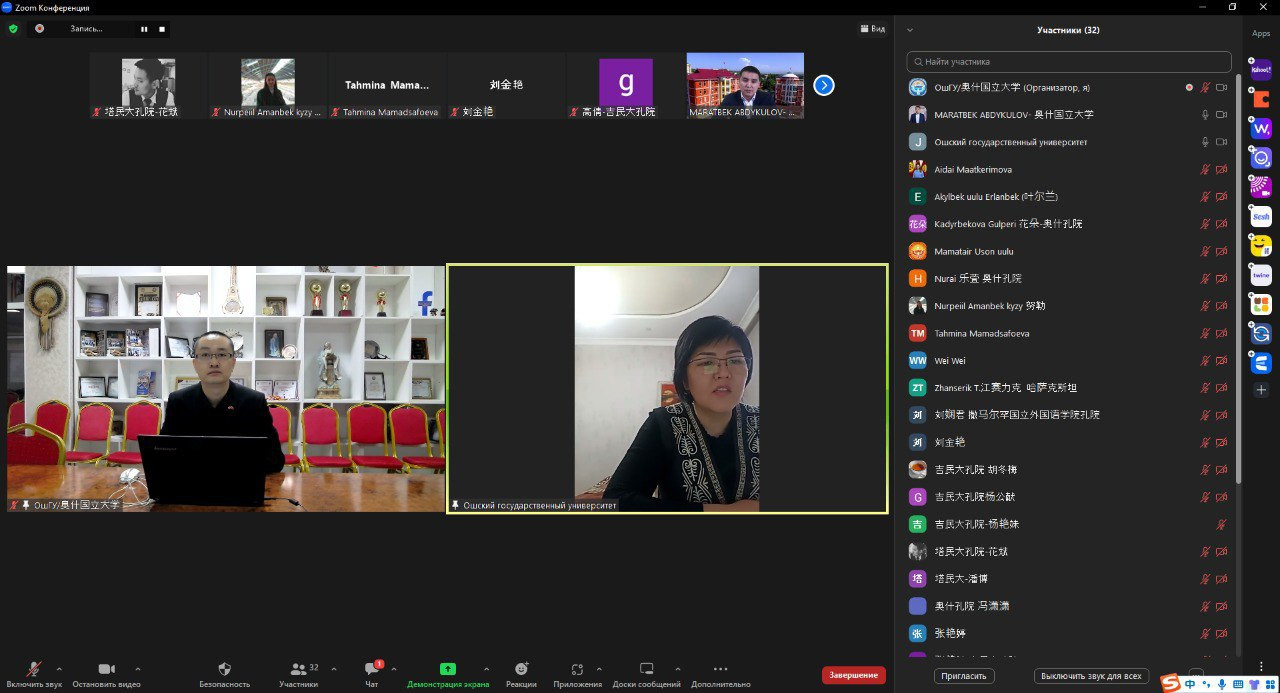
Task: Click the green Share Screen (Демонстрация экрана) icon
Action: [x=447, y=669]
